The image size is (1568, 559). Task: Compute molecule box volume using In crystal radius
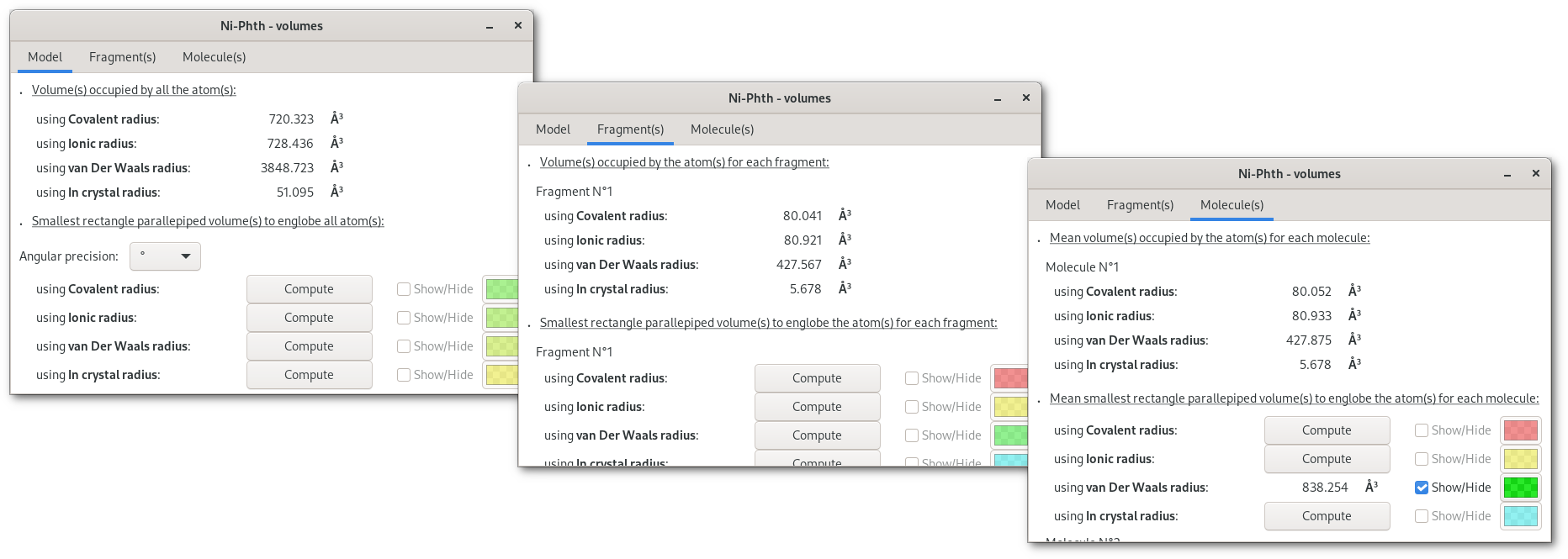tap(1327, 516)
